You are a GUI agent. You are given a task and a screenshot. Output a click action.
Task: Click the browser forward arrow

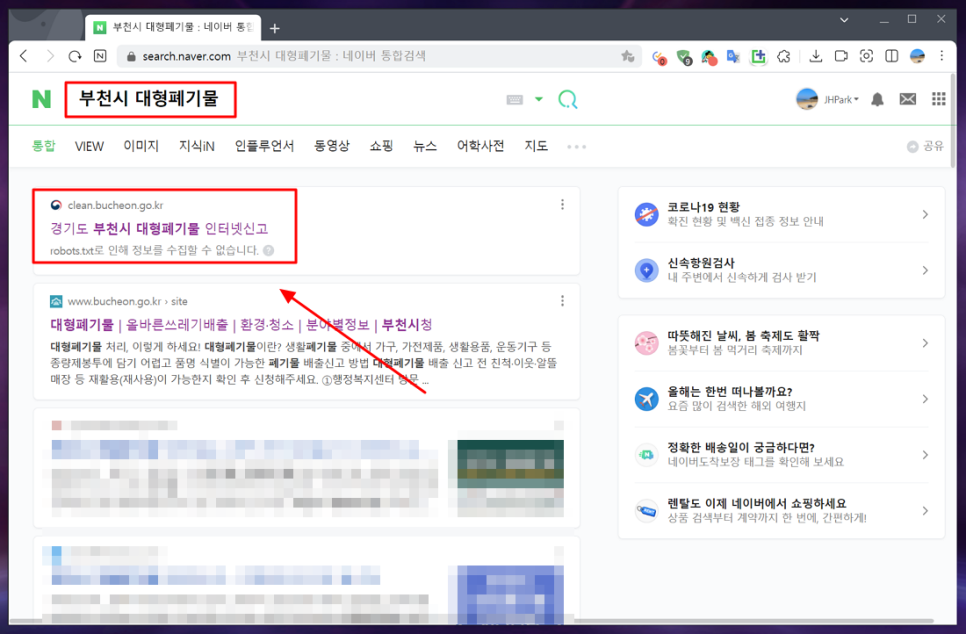50,56
